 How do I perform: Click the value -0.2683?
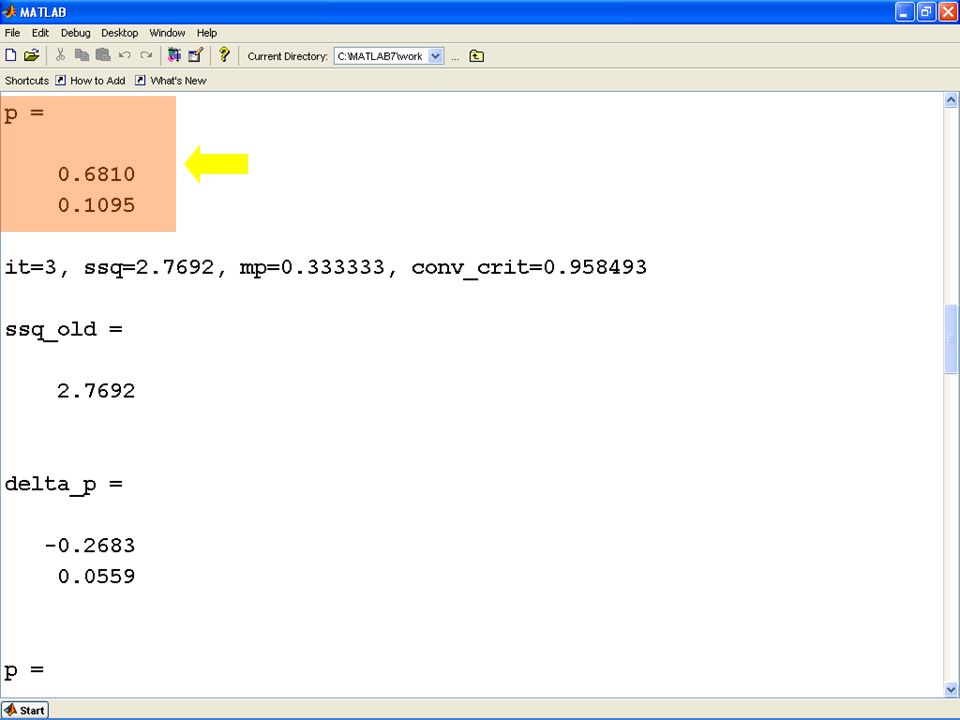90,546
